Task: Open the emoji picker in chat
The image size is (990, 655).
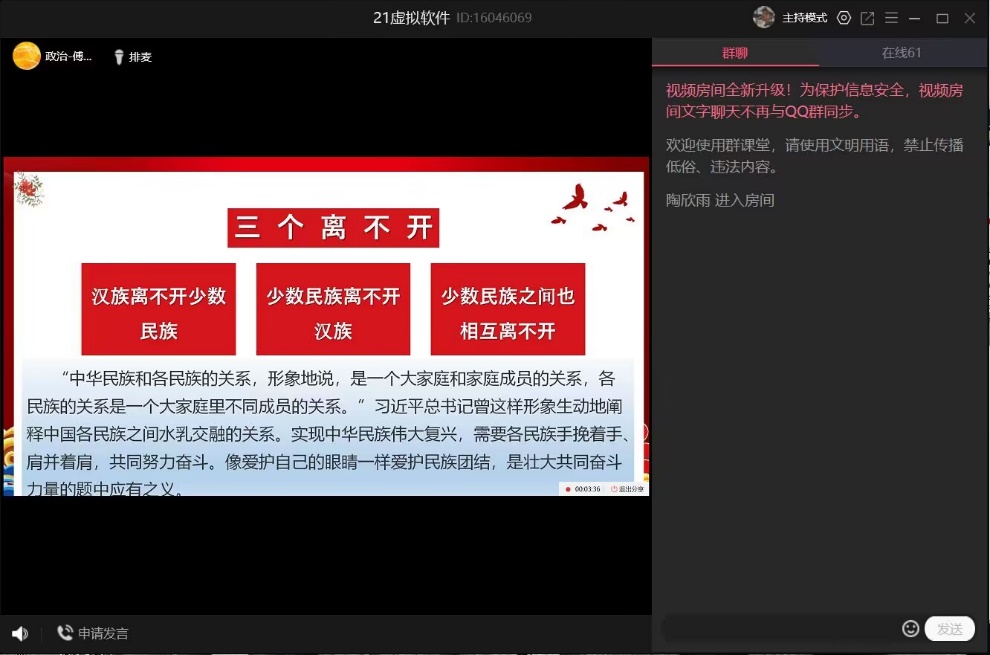Action: [910, 628]
